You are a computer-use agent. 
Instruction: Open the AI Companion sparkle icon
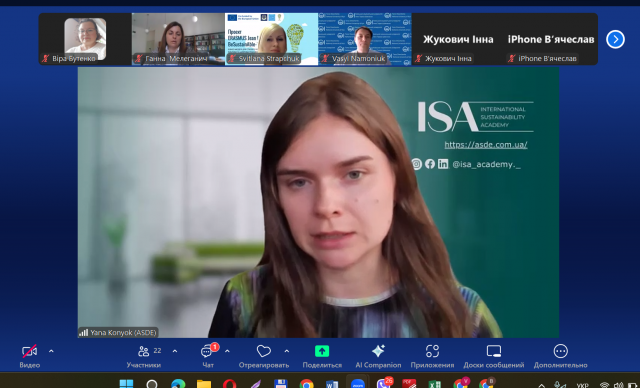point(378,351)
